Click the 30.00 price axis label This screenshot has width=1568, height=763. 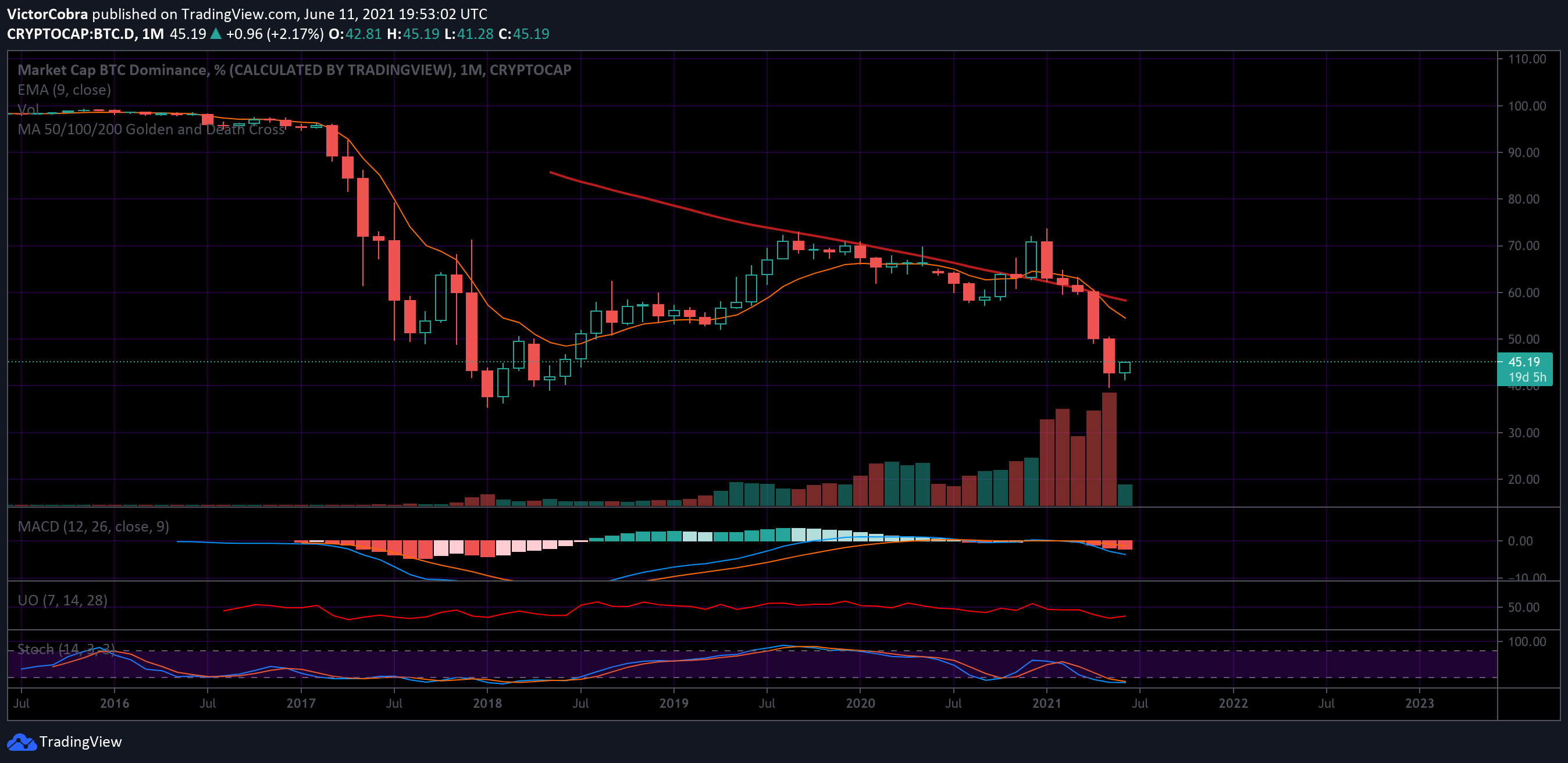(x=1524, y=433)
